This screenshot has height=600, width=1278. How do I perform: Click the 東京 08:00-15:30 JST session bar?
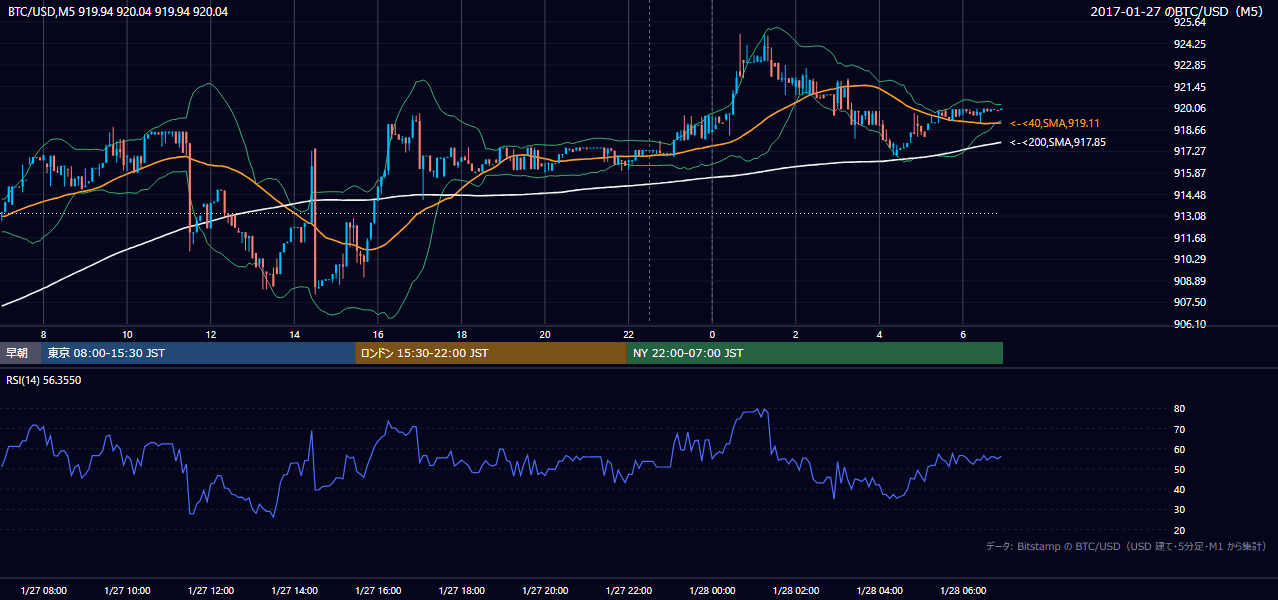click(x=198, y=353)
